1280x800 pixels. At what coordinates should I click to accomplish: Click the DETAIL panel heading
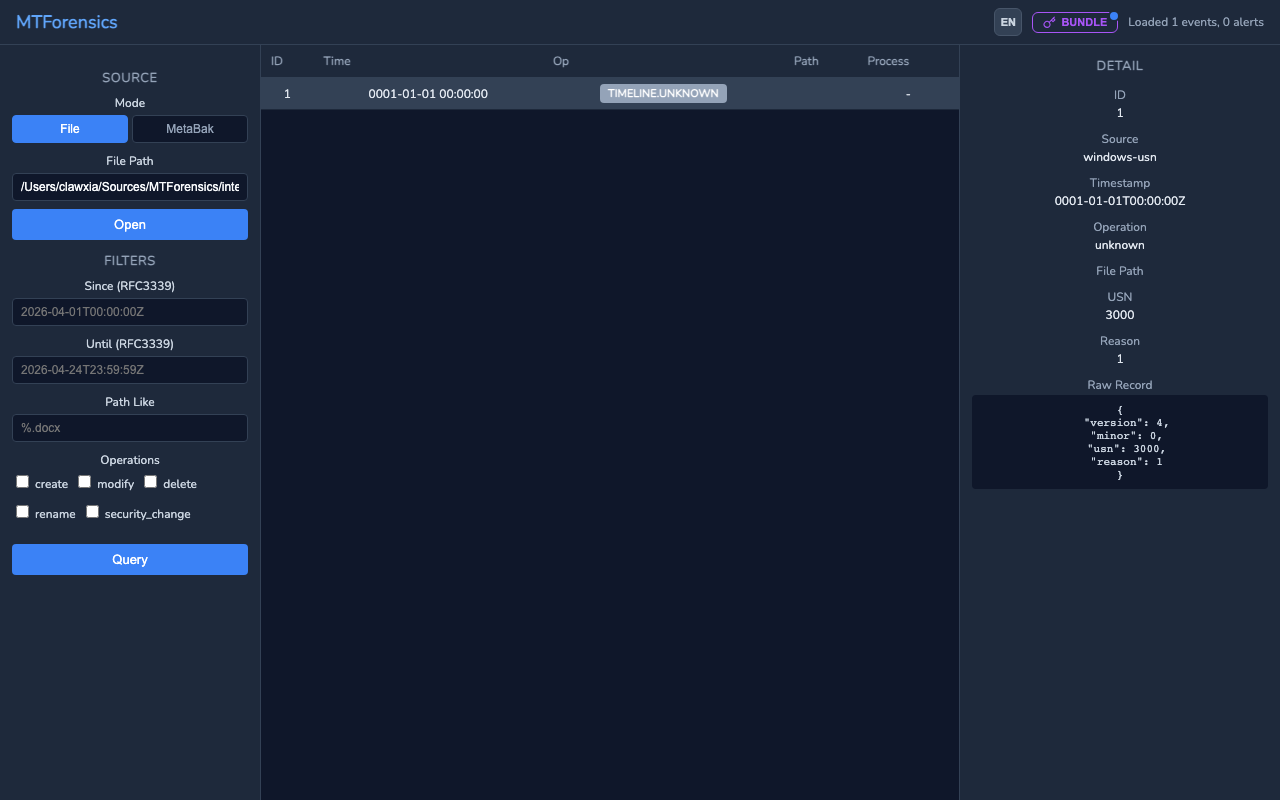tap(1120, 66)
